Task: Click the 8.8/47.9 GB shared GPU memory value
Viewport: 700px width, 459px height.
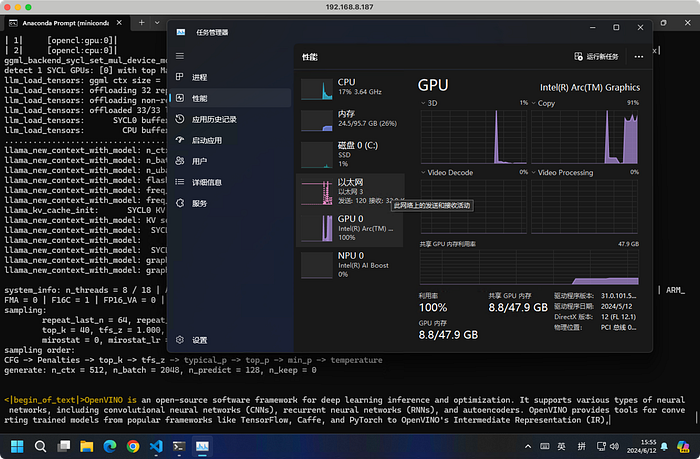Action: [518, 308]
